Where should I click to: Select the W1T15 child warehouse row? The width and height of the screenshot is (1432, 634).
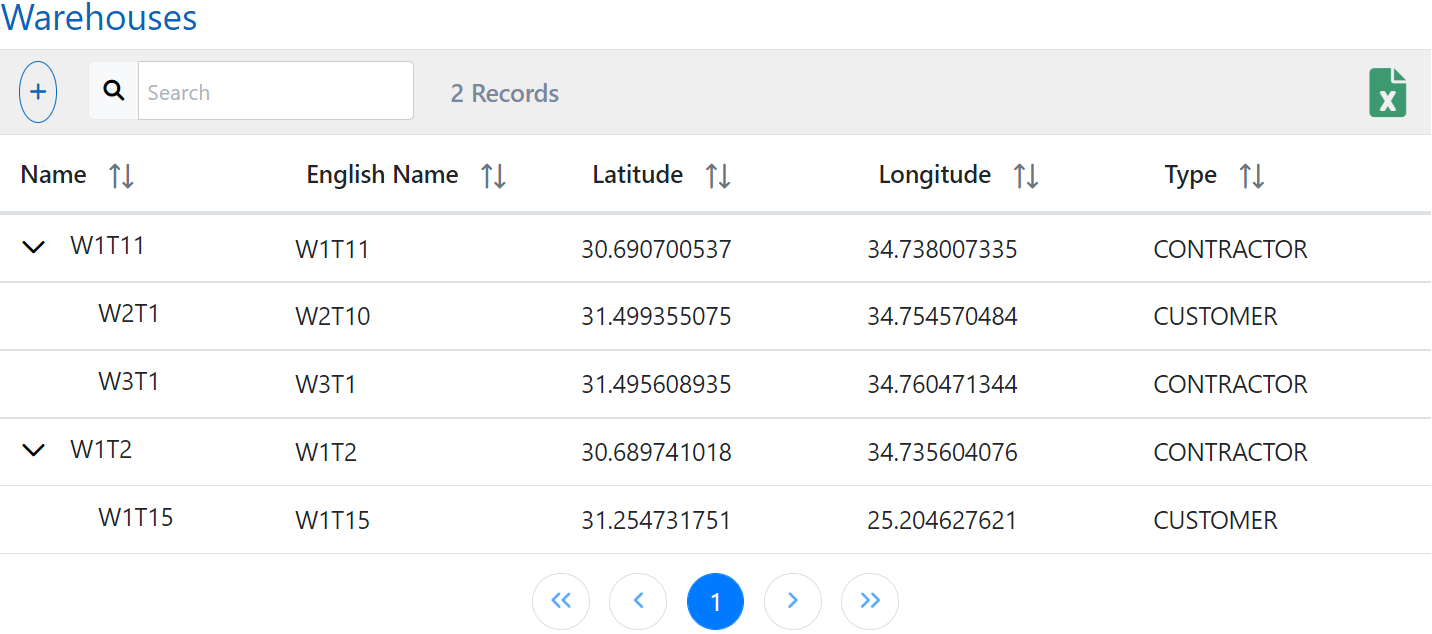point(135,518)
